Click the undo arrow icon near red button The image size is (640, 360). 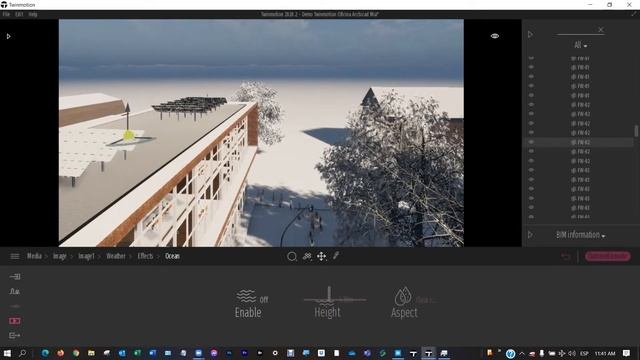coord(566,256)
